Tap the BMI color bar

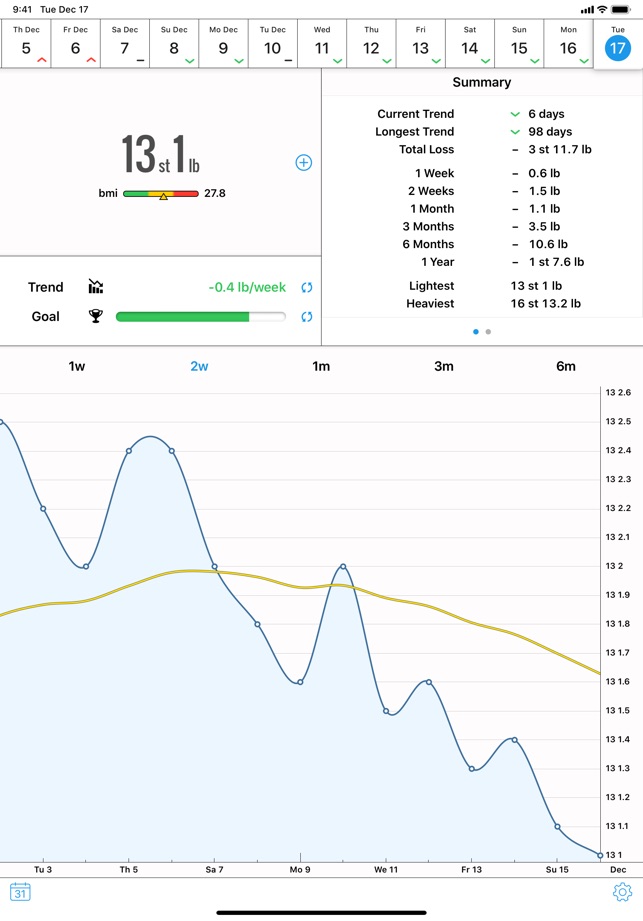point(161,193)
